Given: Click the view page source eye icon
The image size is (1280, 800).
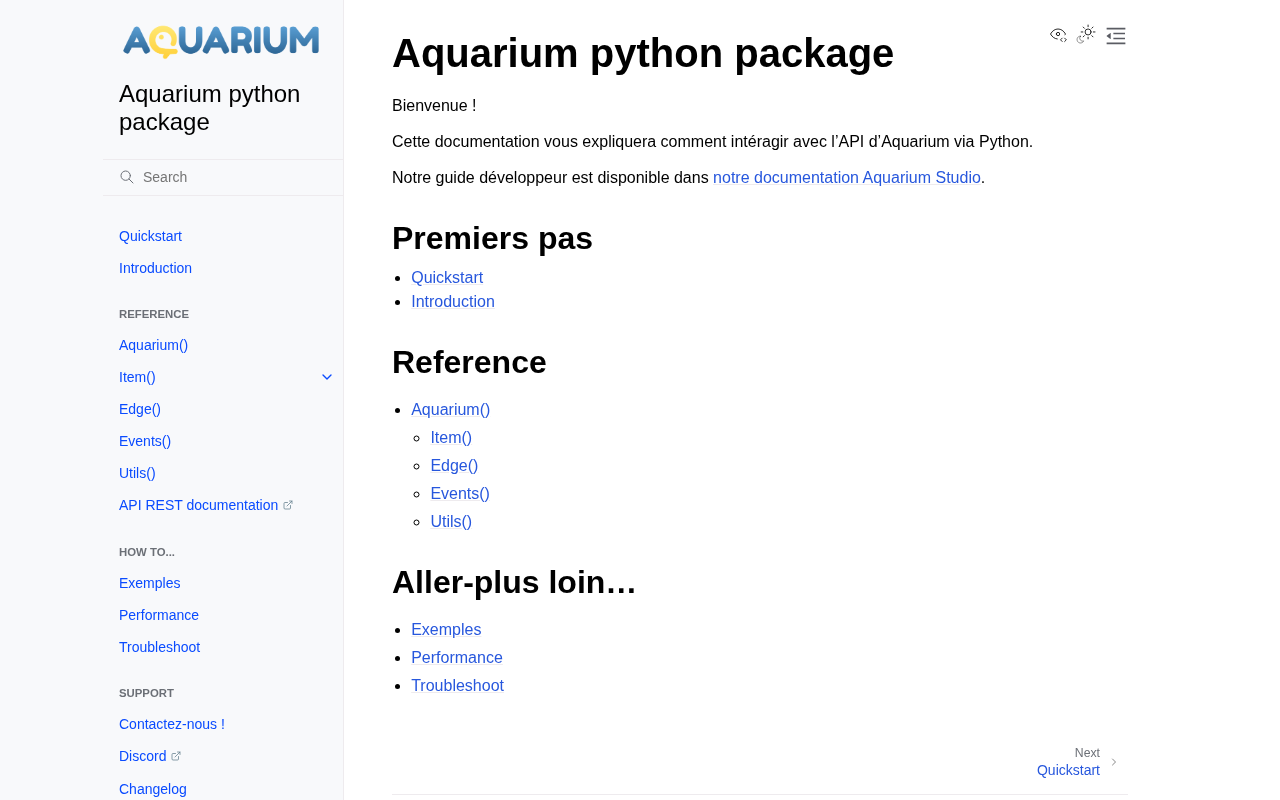Looking at the screenshot, I should click(x=1058, y=35).
